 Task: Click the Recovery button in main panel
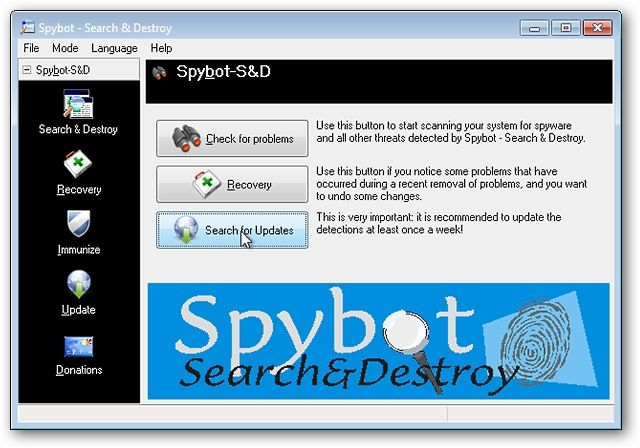click(232, 184)
